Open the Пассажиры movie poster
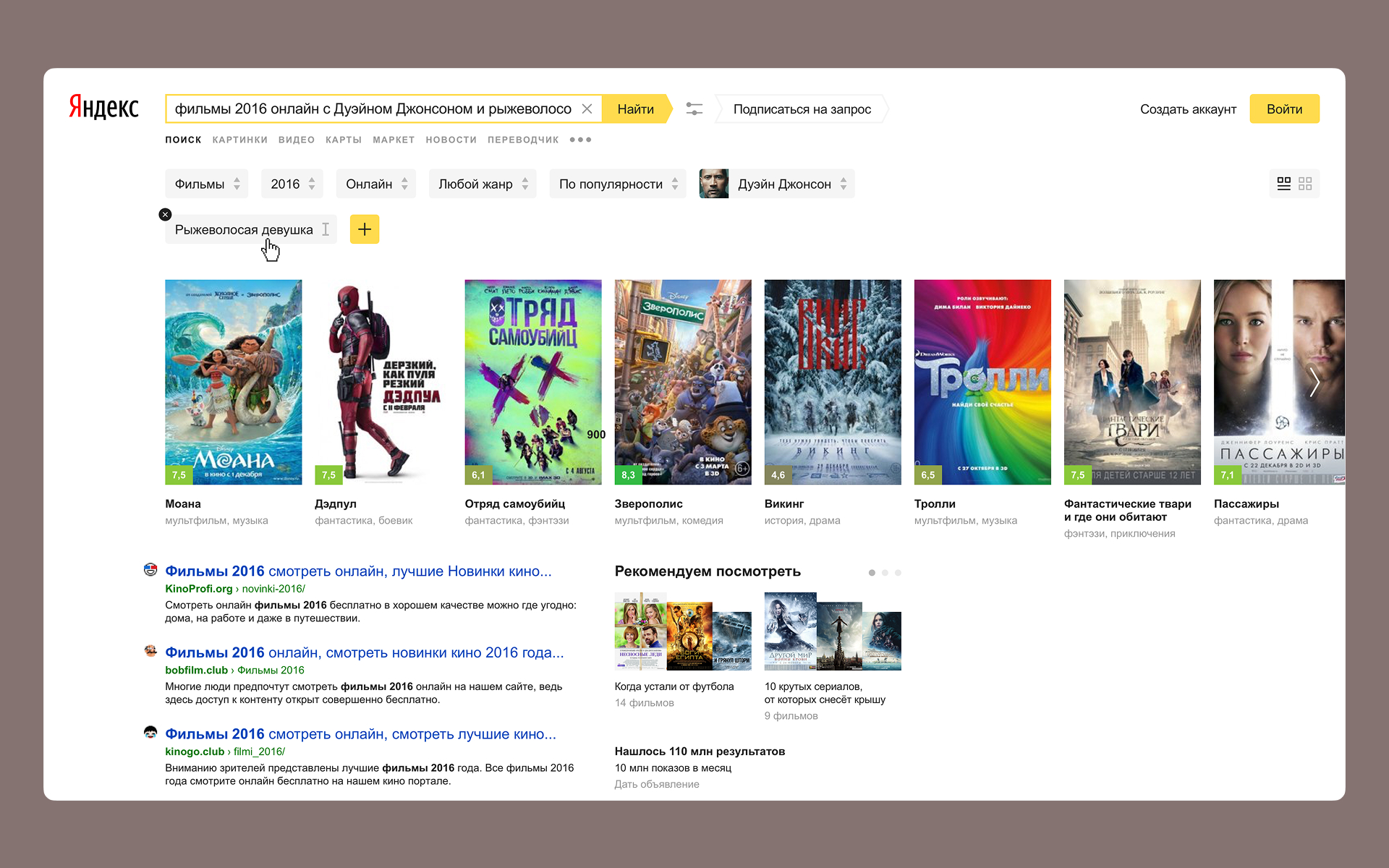Screen dimensions: 1389x868 1279,382
